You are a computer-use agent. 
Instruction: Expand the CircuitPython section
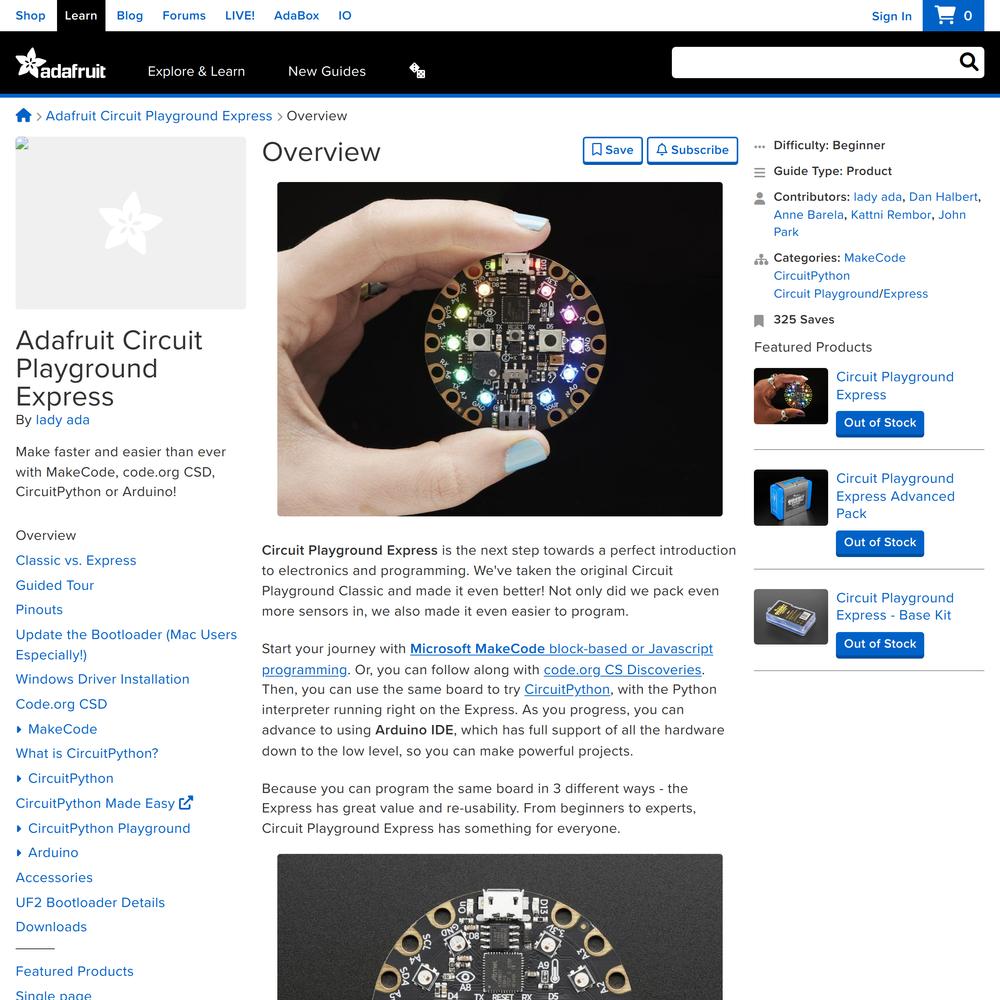[18, 779]
